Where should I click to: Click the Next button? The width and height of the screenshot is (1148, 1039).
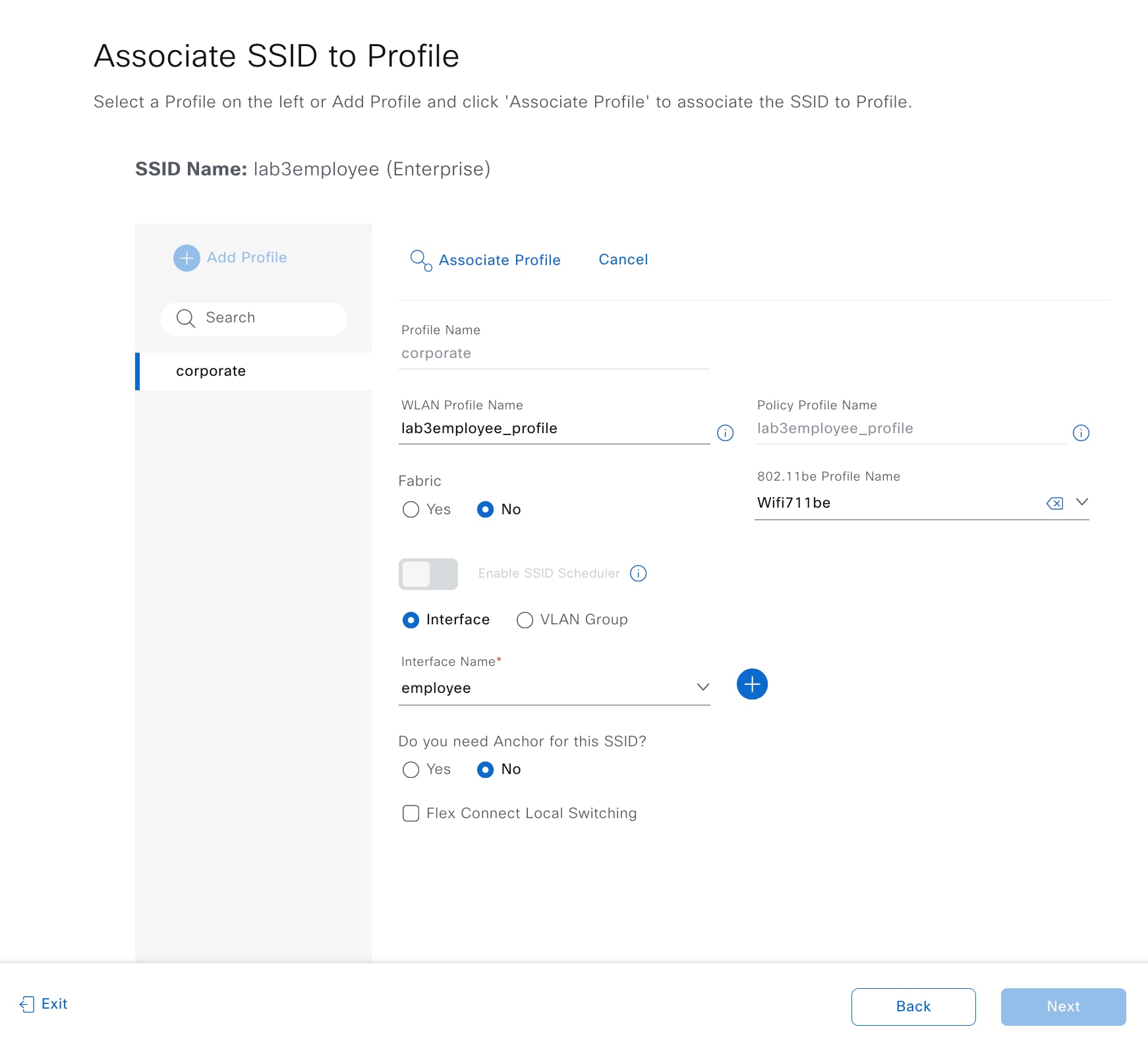click(1063, 1007)
